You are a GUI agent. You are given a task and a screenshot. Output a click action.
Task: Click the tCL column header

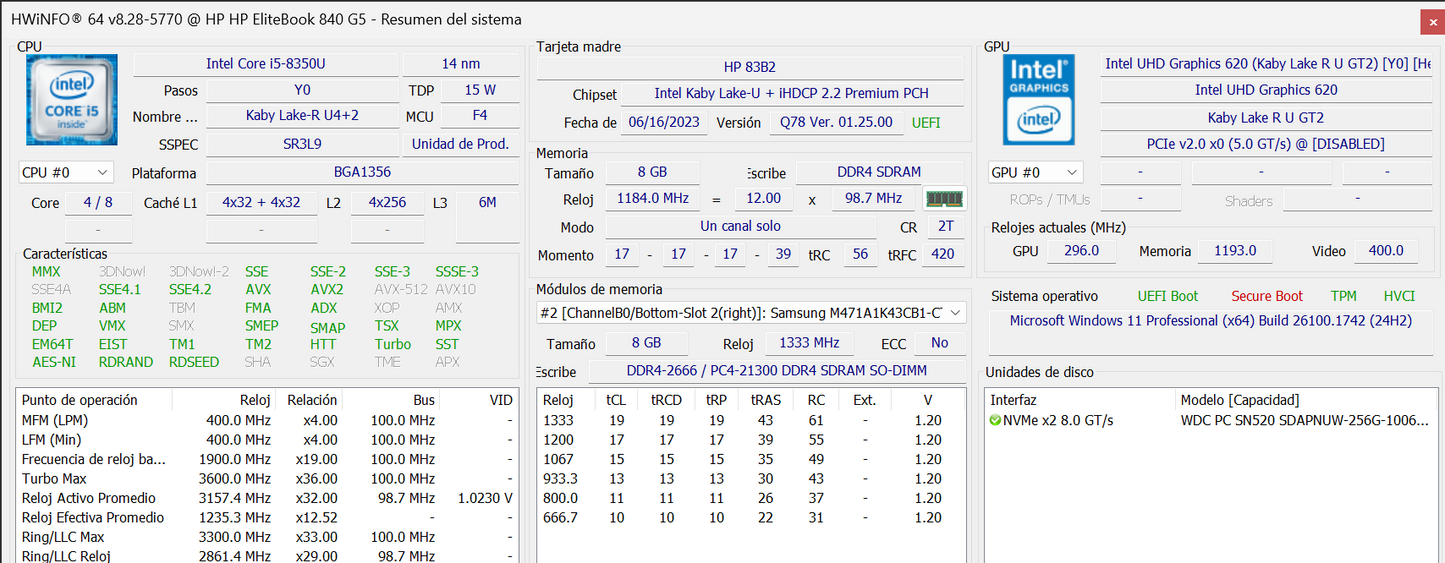616,400
